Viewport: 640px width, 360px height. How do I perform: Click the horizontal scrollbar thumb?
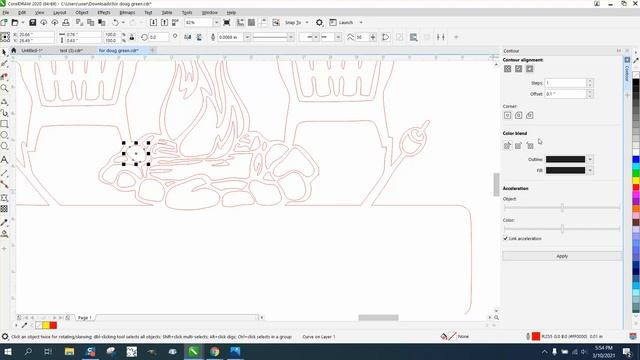point(378,318)
